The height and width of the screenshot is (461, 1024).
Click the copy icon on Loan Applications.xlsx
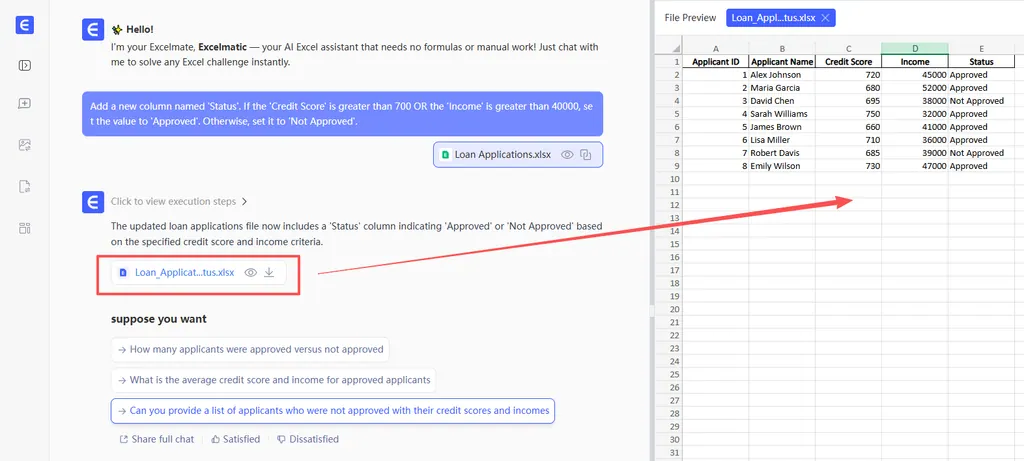click(x=587, y=155)
